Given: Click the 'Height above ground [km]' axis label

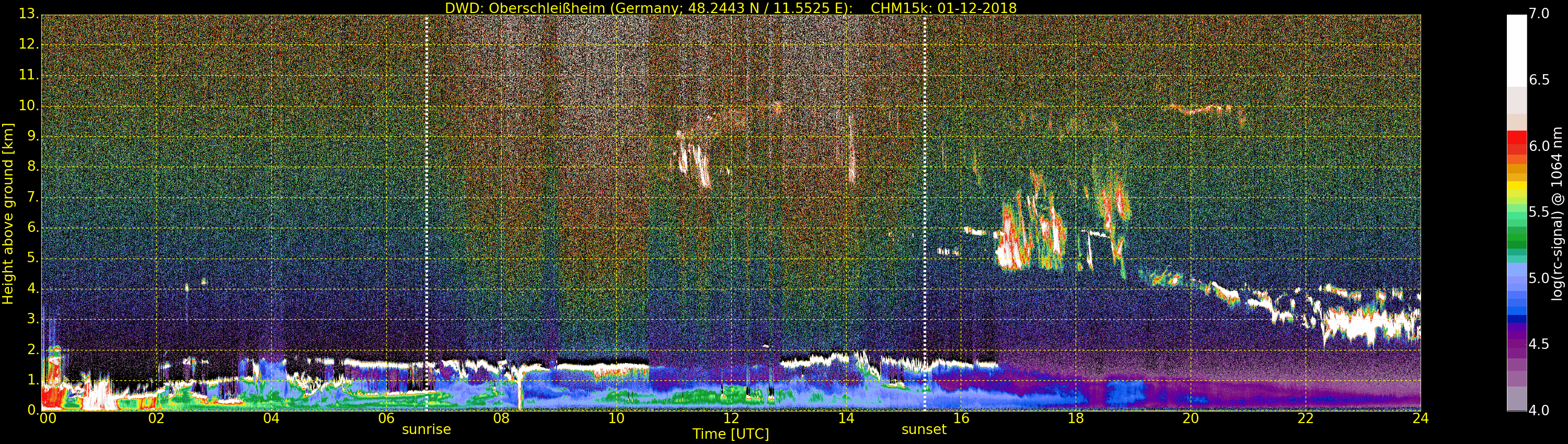Looking at the screenshot, I should click(x=8, y=214).
